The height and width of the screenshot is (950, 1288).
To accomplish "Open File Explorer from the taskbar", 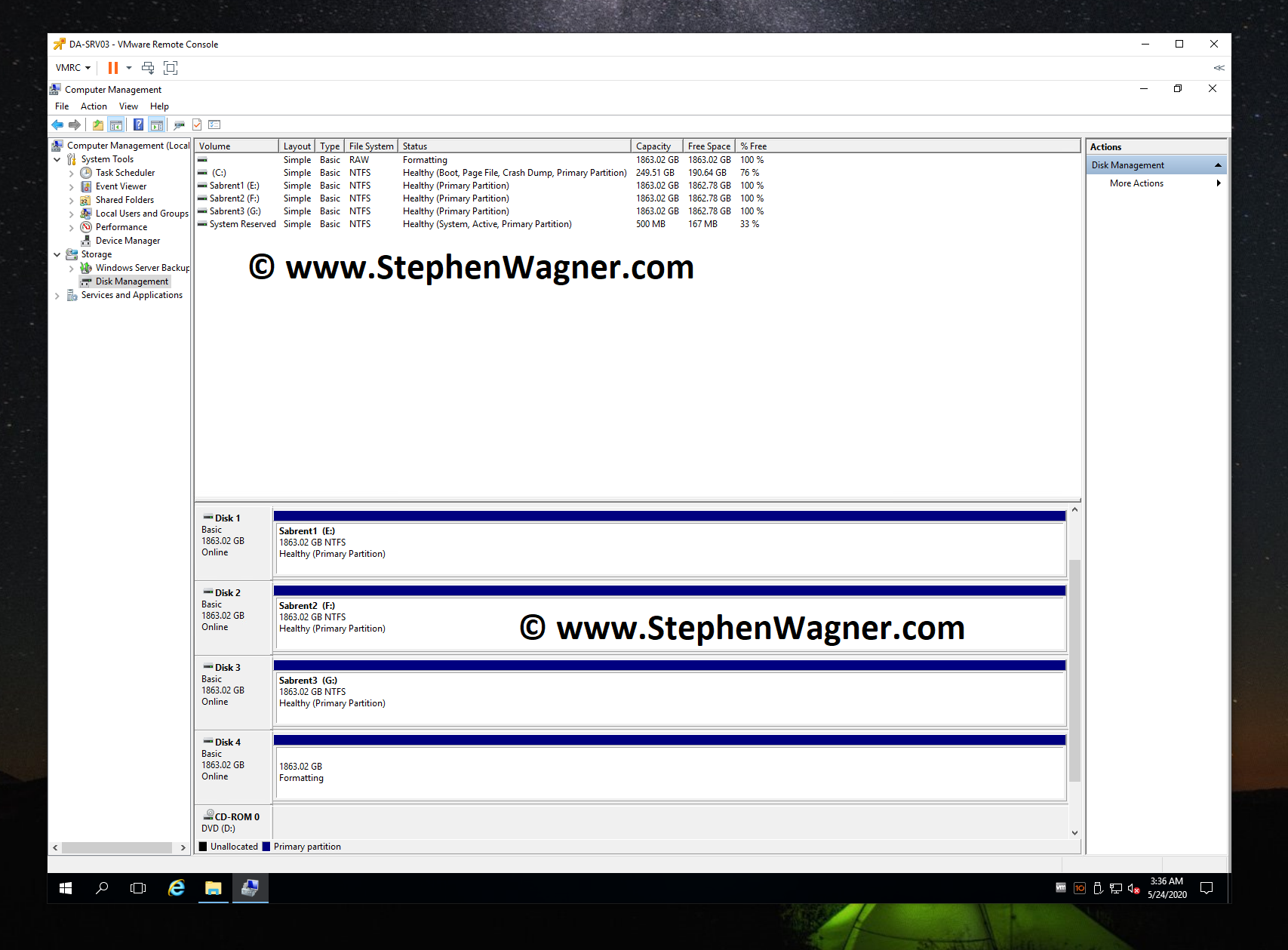I will coord(213,889).
